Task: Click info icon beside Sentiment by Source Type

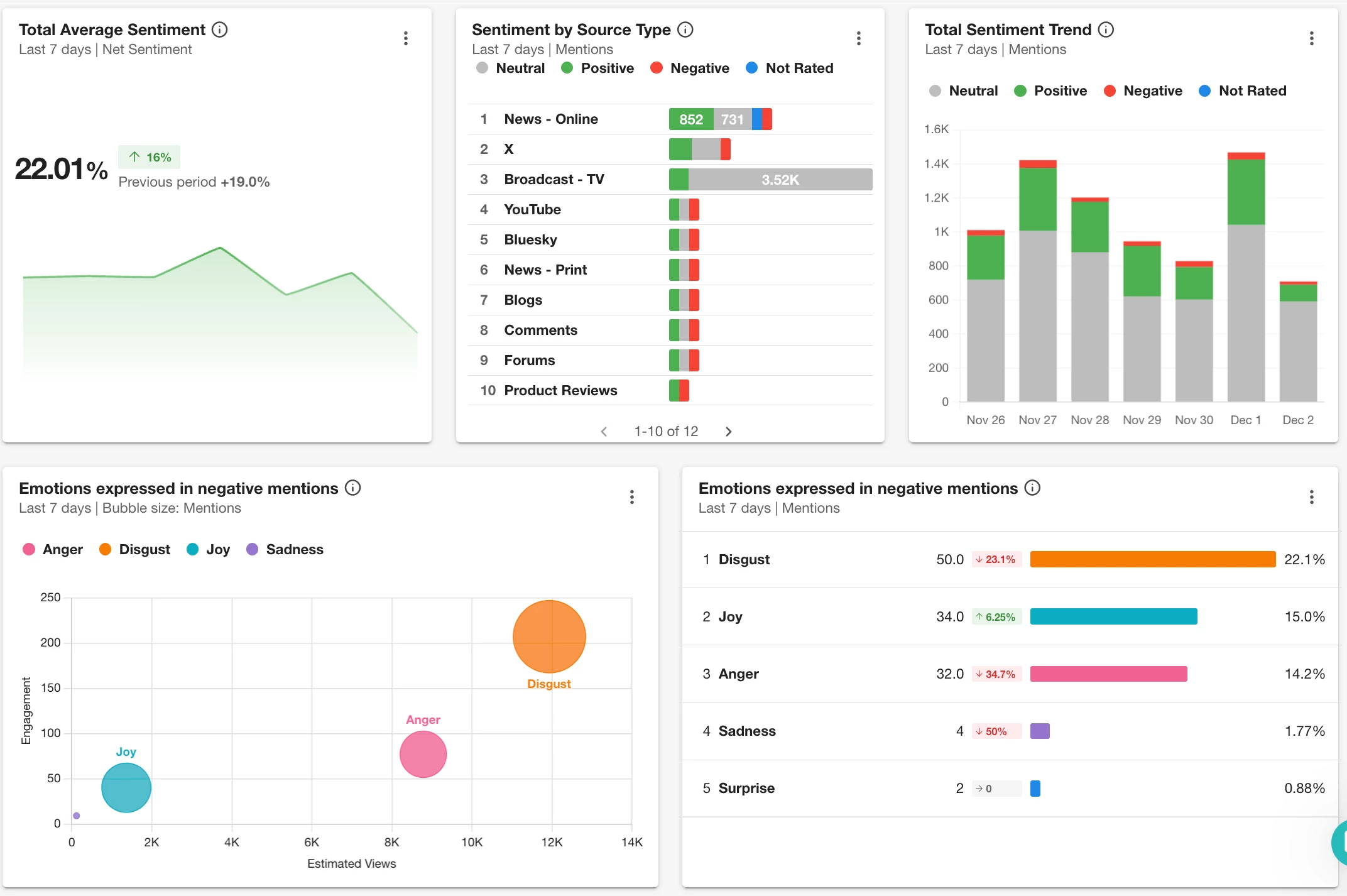Action: [685, 30]
